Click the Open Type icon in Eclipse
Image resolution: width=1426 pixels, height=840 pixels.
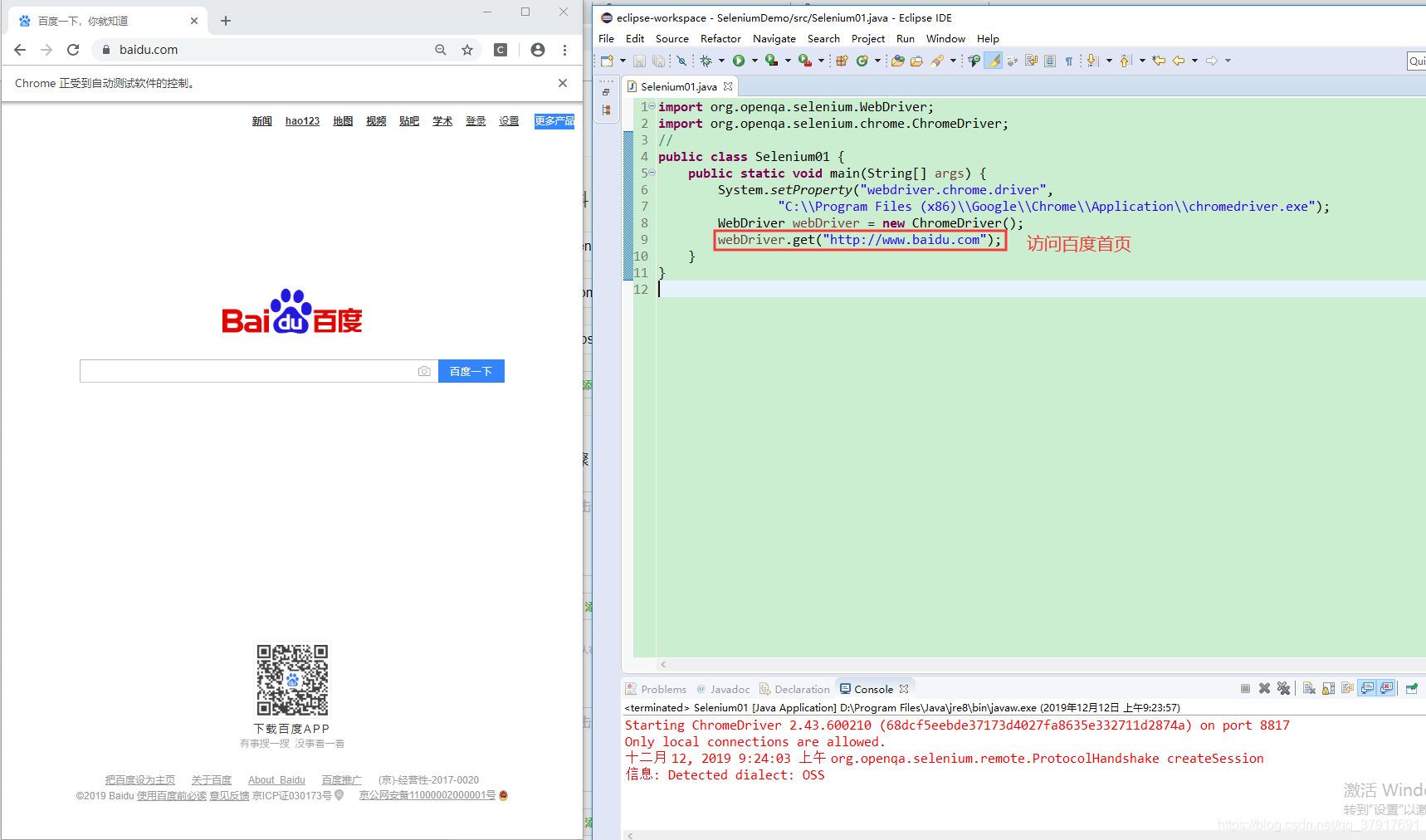[897, 61]
